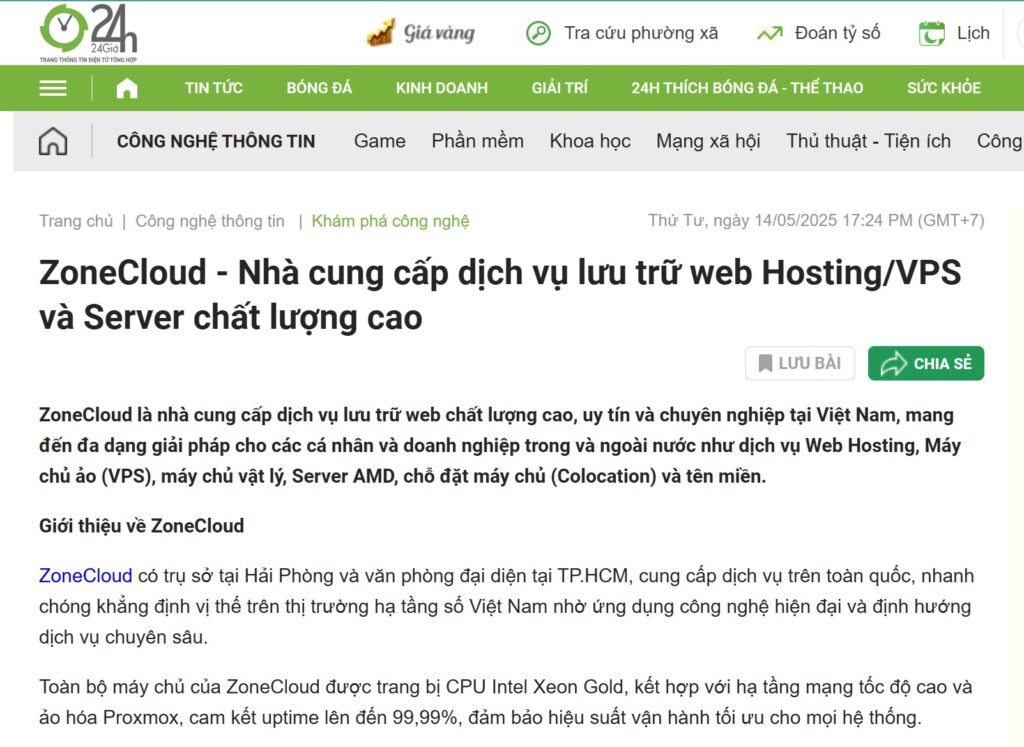
Task: Open the Lịch link
Action: pyautogui.click(x=973, y=33)
